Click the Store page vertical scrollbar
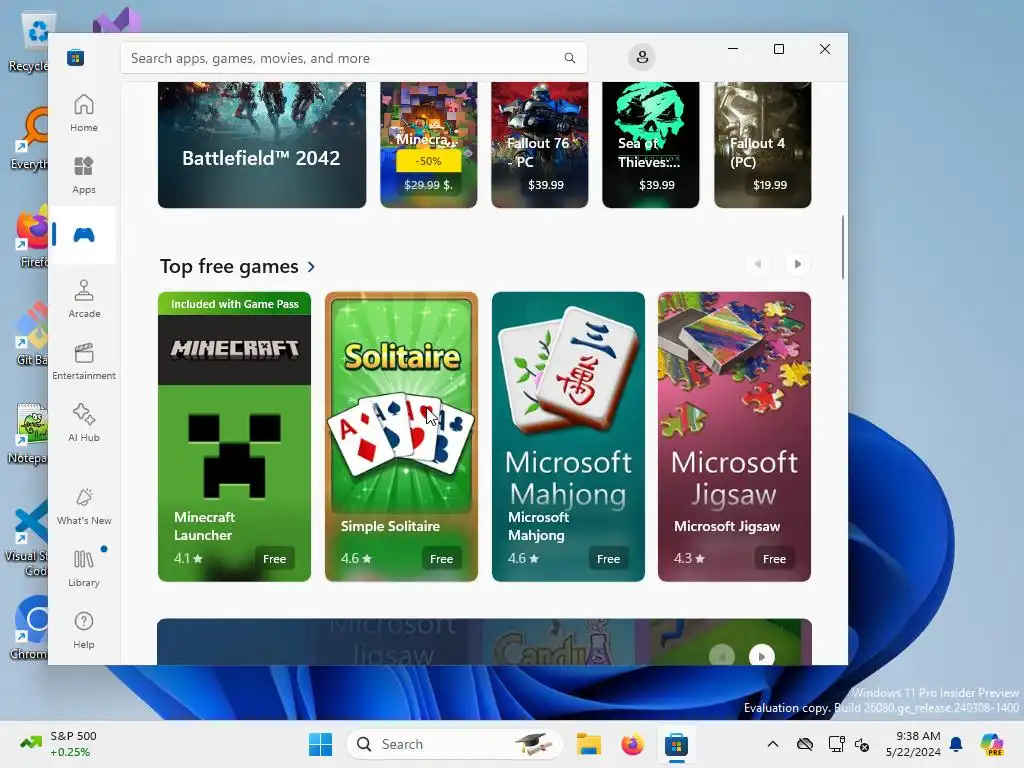 click(842, 248)
